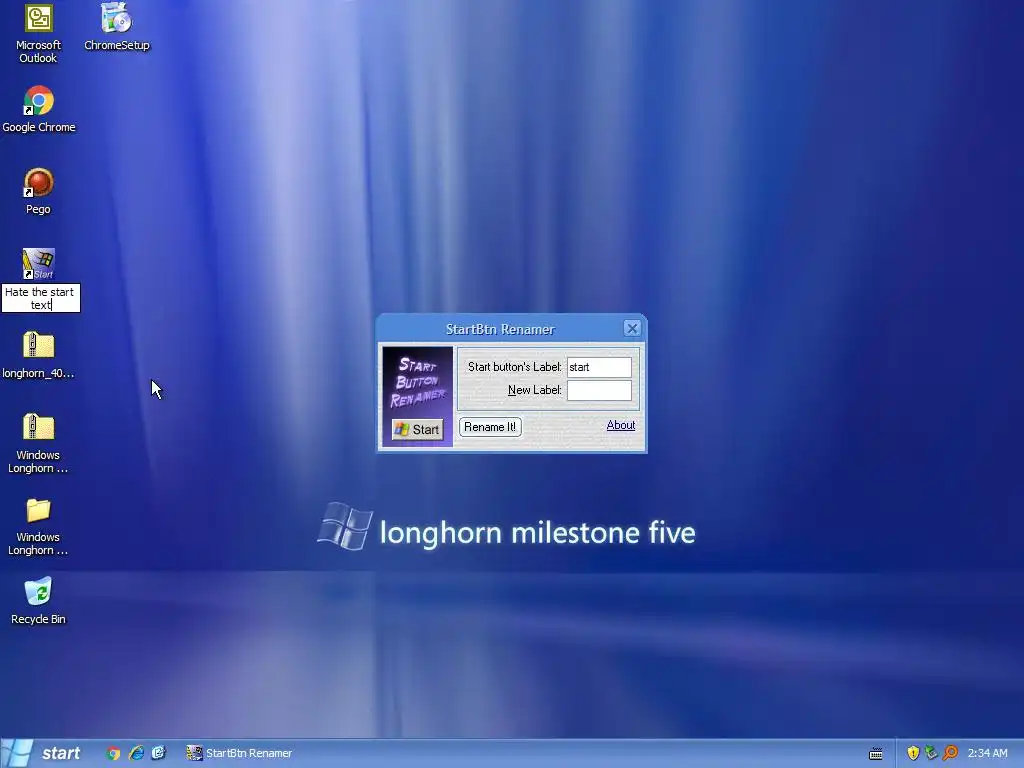Click the taskbar start button

click(x=44, y=753)
